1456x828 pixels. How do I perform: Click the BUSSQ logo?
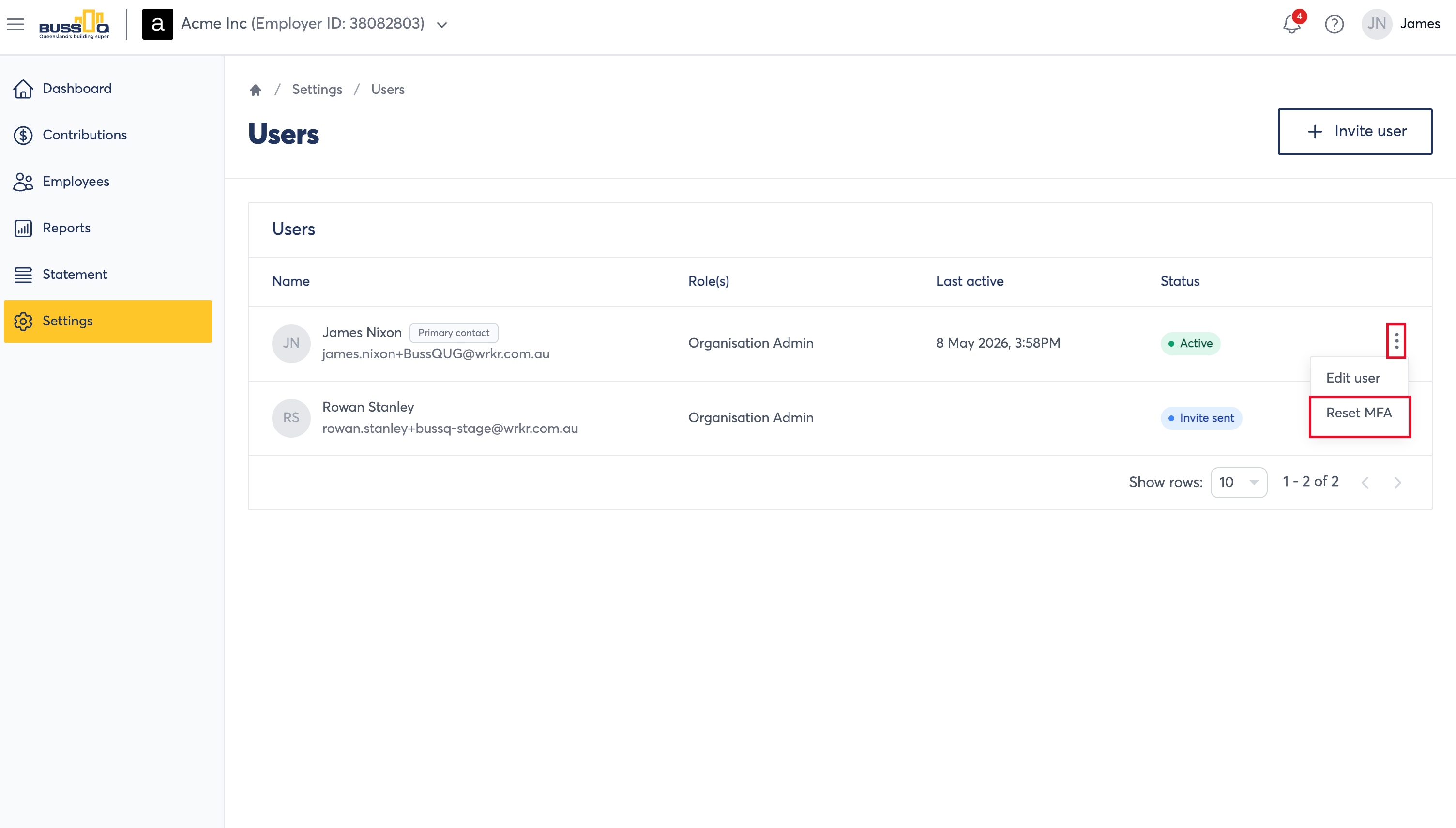tap(74, 24)
